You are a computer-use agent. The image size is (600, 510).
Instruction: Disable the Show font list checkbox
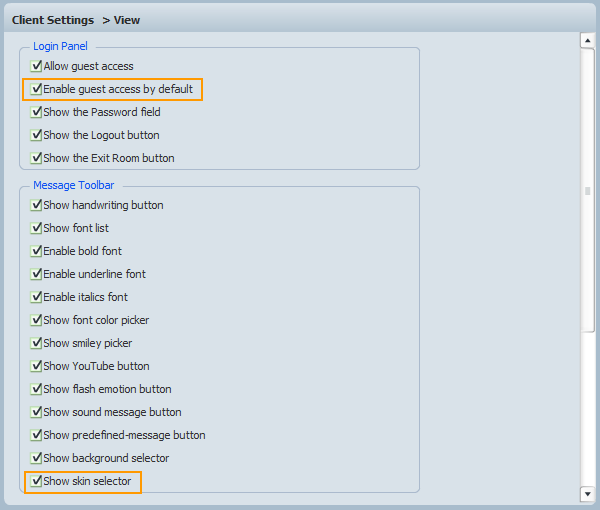pyautogui.click(x=36, y=228)
